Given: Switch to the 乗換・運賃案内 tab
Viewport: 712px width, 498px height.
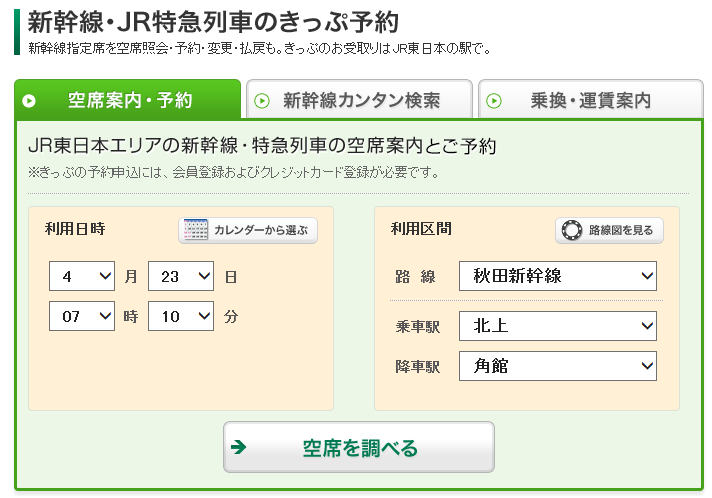Looking at the screenshot, I should click(x=591, y=100).
